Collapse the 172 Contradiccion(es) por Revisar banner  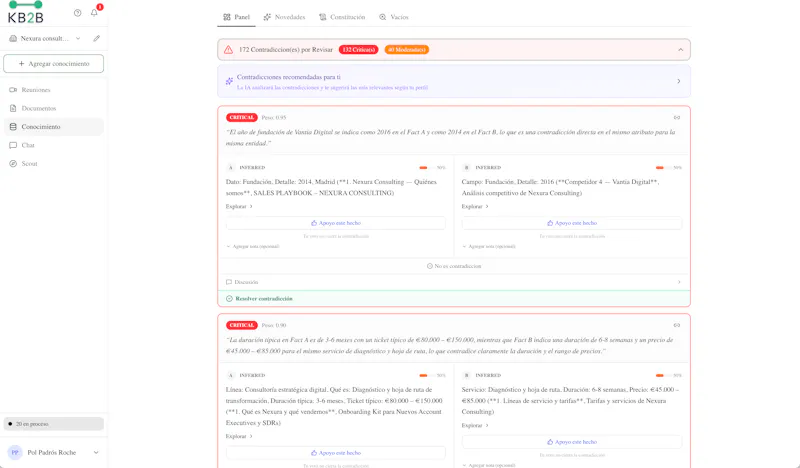pos(681,50)
